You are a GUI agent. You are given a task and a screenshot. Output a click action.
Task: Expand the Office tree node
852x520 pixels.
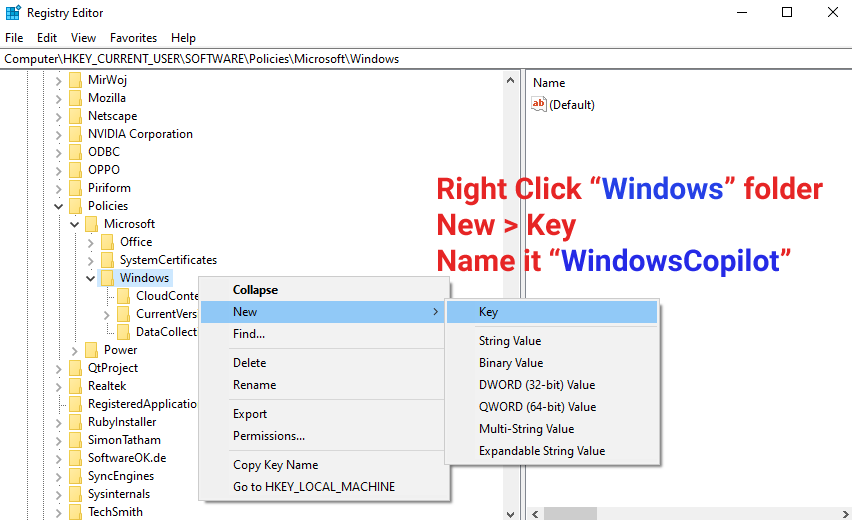[91, 242]
